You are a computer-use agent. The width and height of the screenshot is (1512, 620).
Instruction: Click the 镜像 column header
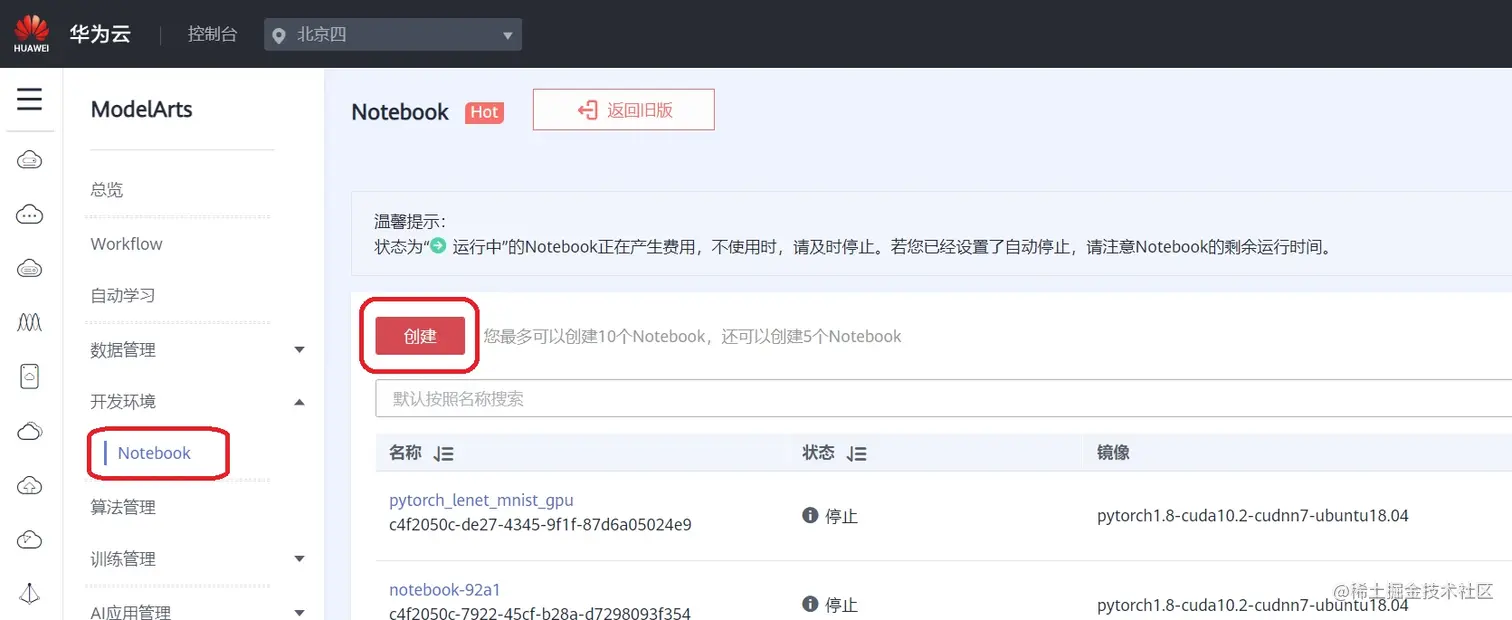point(1113,453)
